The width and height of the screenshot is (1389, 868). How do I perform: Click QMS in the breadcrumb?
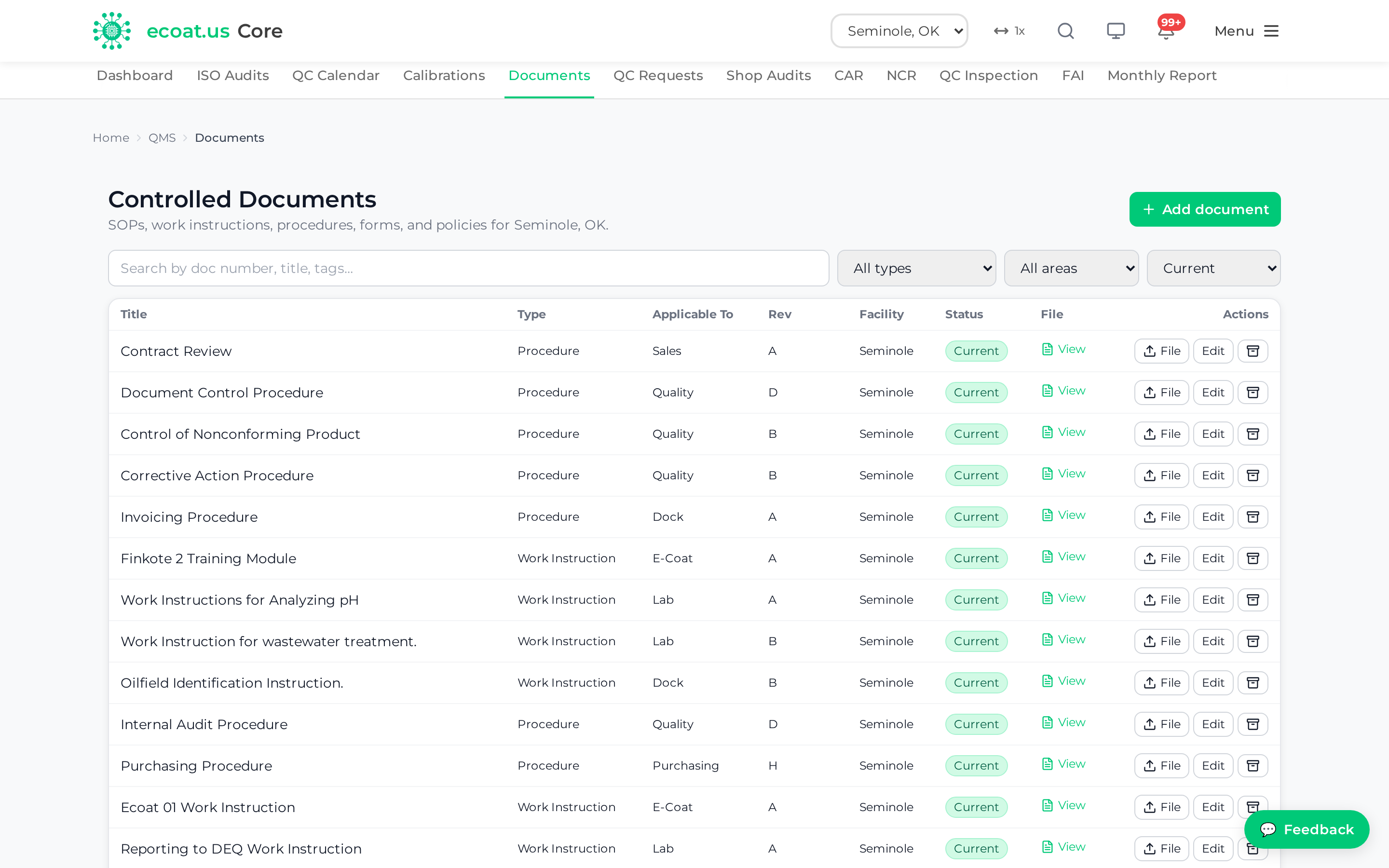(162, 138)
